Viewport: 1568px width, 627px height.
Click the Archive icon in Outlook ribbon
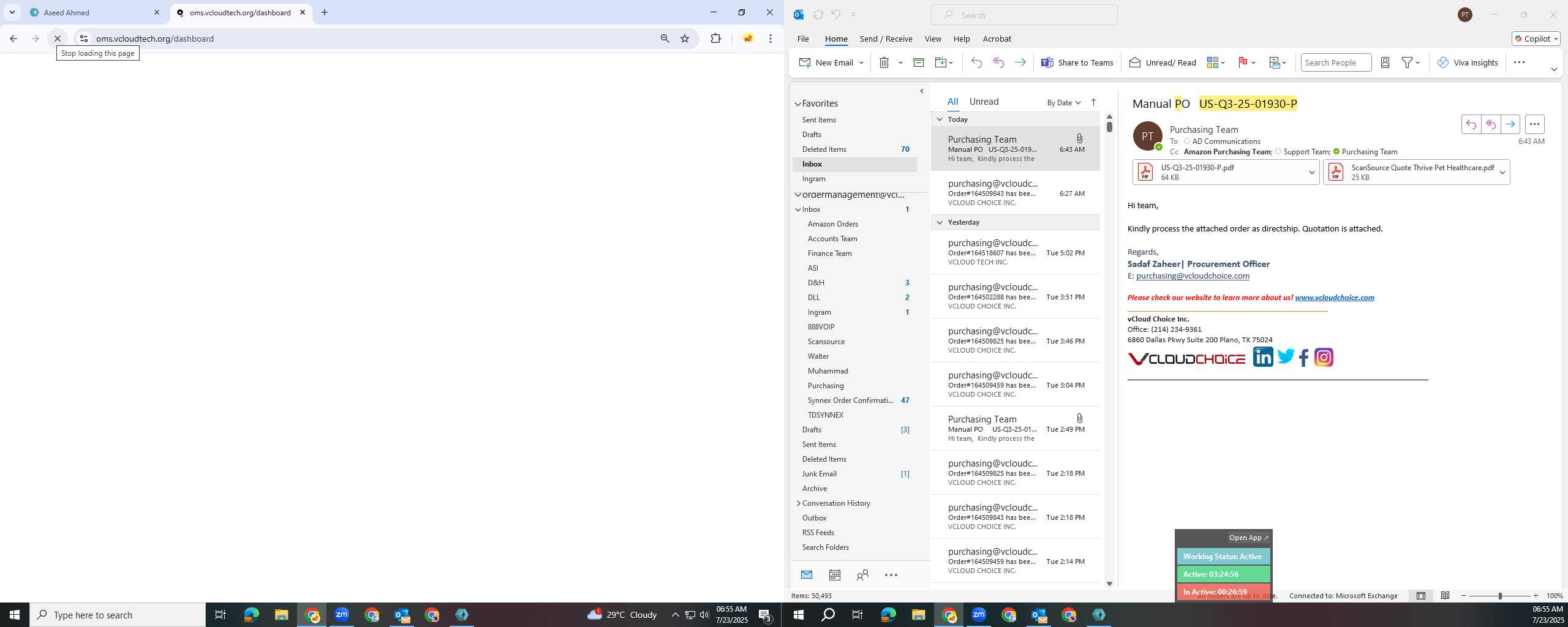918,62
